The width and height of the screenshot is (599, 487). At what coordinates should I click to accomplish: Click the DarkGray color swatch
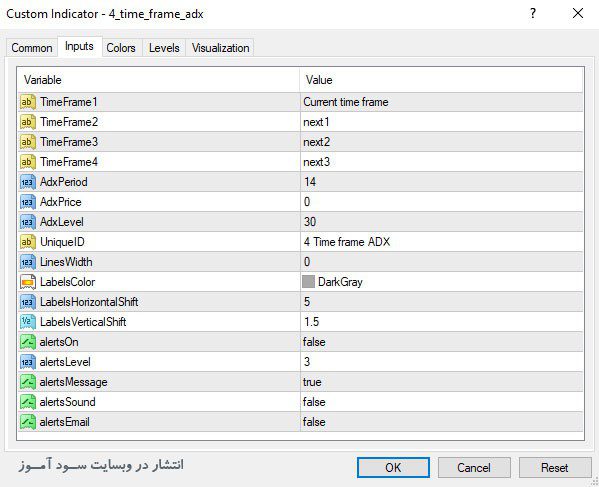coord(308,282)
